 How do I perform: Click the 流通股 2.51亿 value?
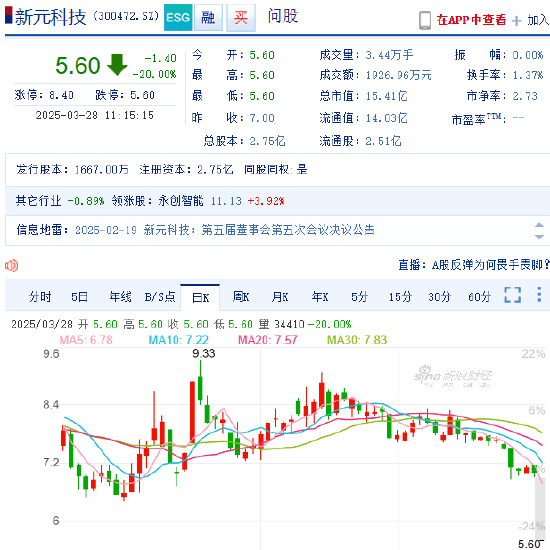click(x=383, y=141)
